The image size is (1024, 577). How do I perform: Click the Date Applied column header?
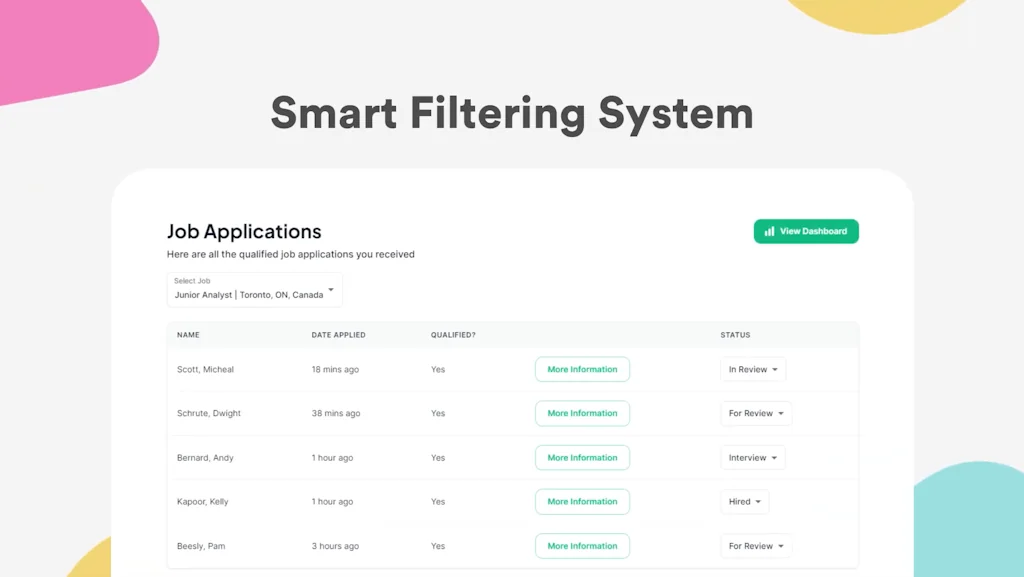pos(338,335)
